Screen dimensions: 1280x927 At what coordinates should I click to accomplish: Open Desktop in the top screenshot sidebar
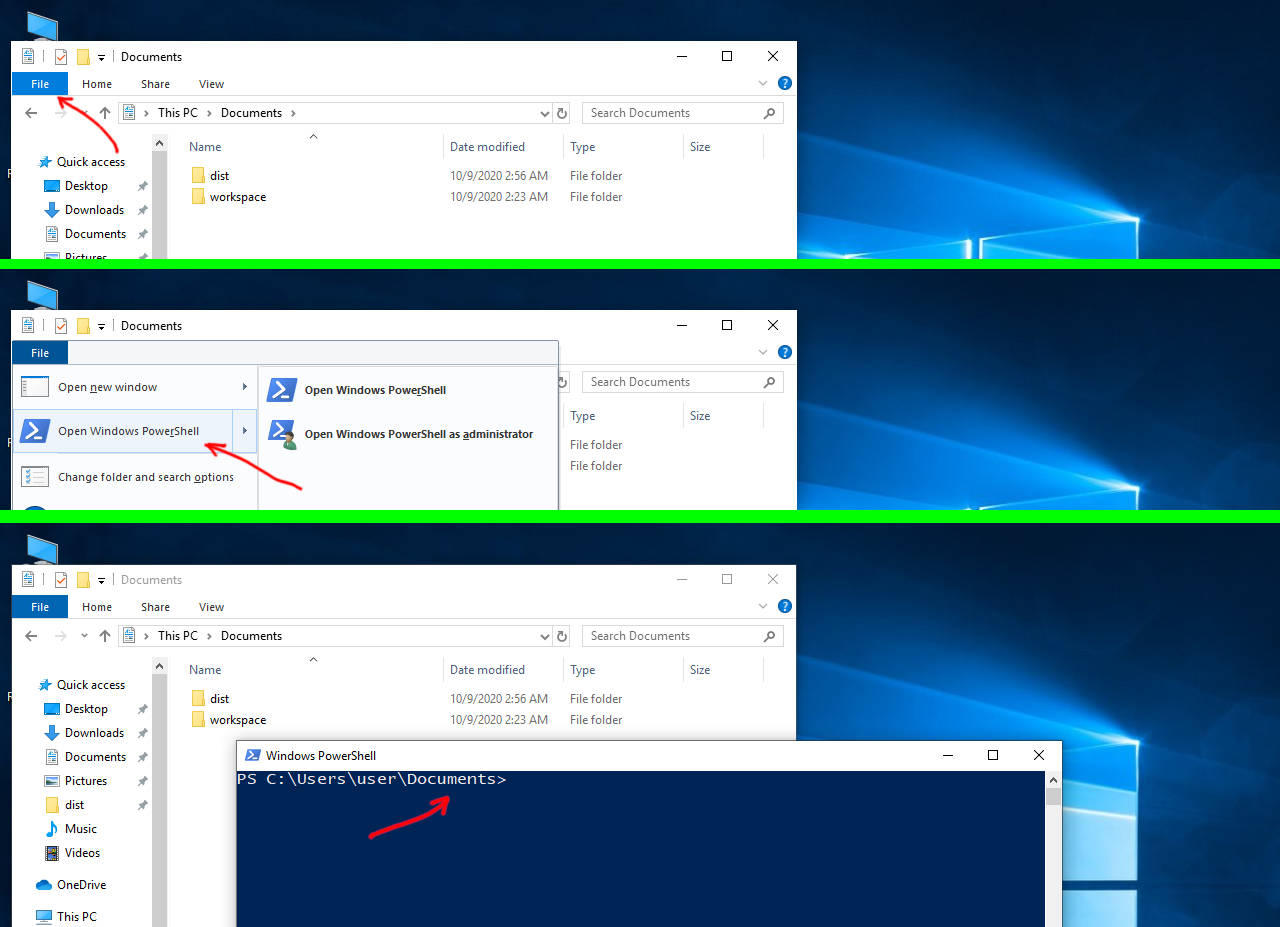[86, 186]
